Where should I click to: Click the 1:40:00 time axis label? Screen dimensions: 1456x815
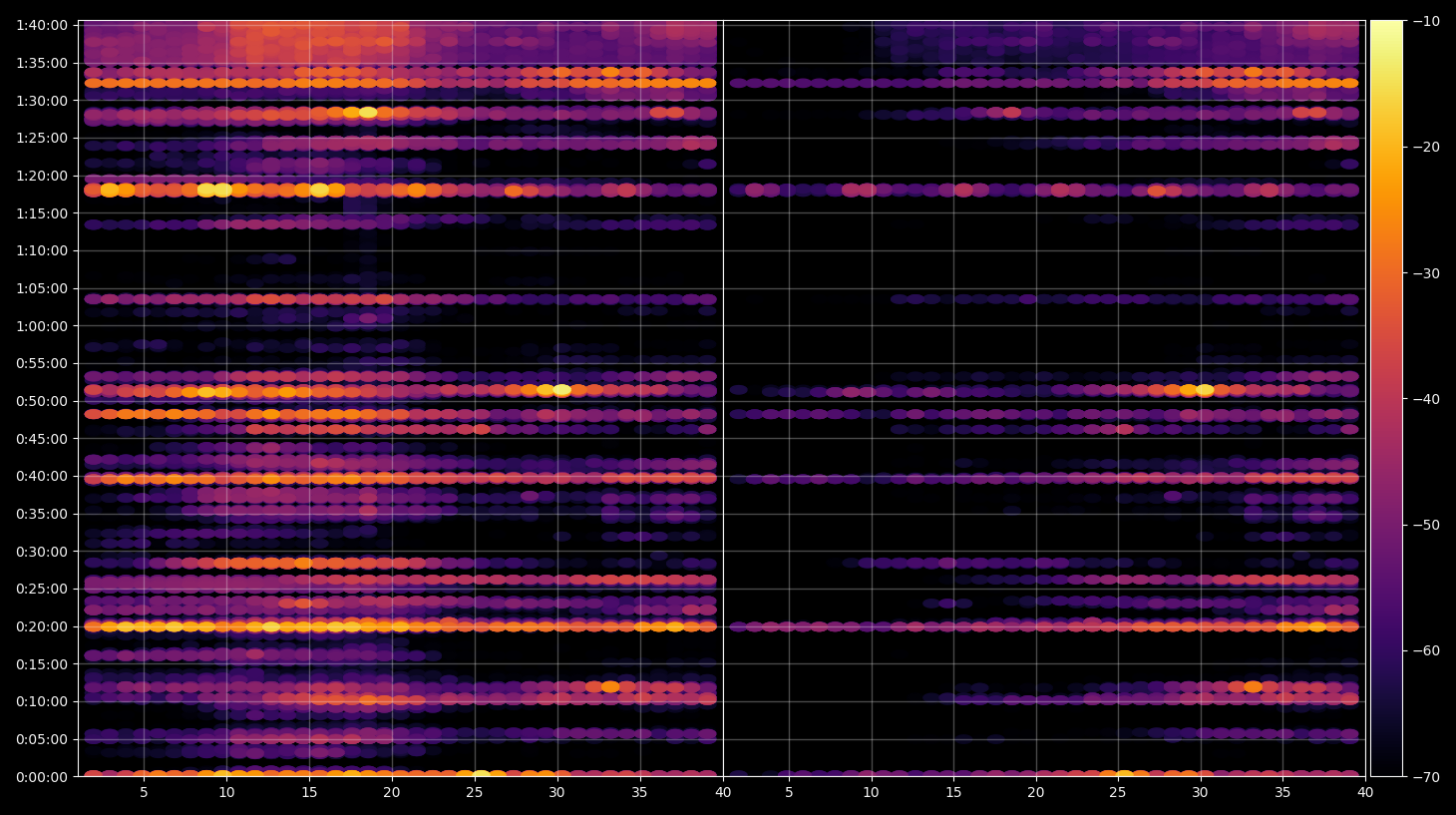click(42, 25)
